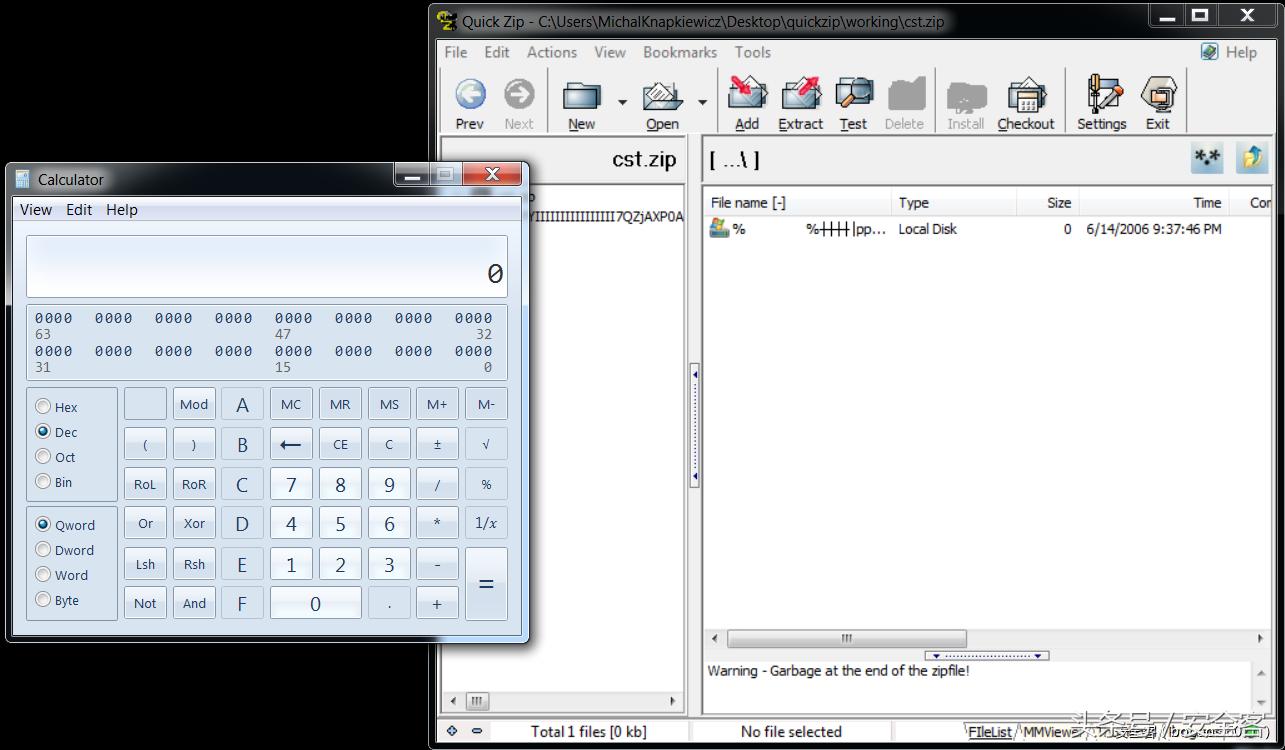
Task: Switch Calculator to Byte word size
Action: (x=43, y=600)
